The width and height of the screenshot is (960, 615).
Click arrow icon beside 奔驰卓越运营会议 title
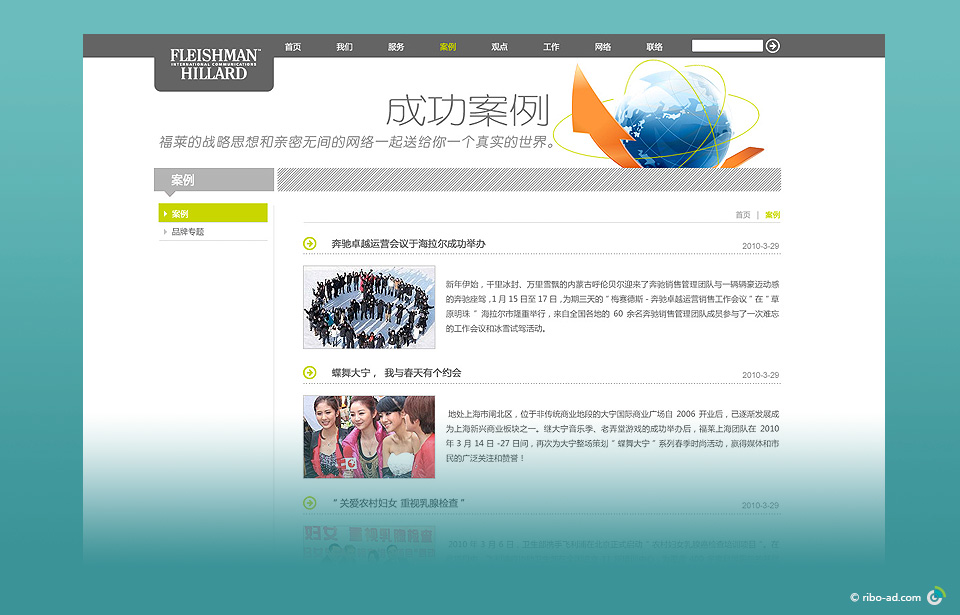coord(310,244)
